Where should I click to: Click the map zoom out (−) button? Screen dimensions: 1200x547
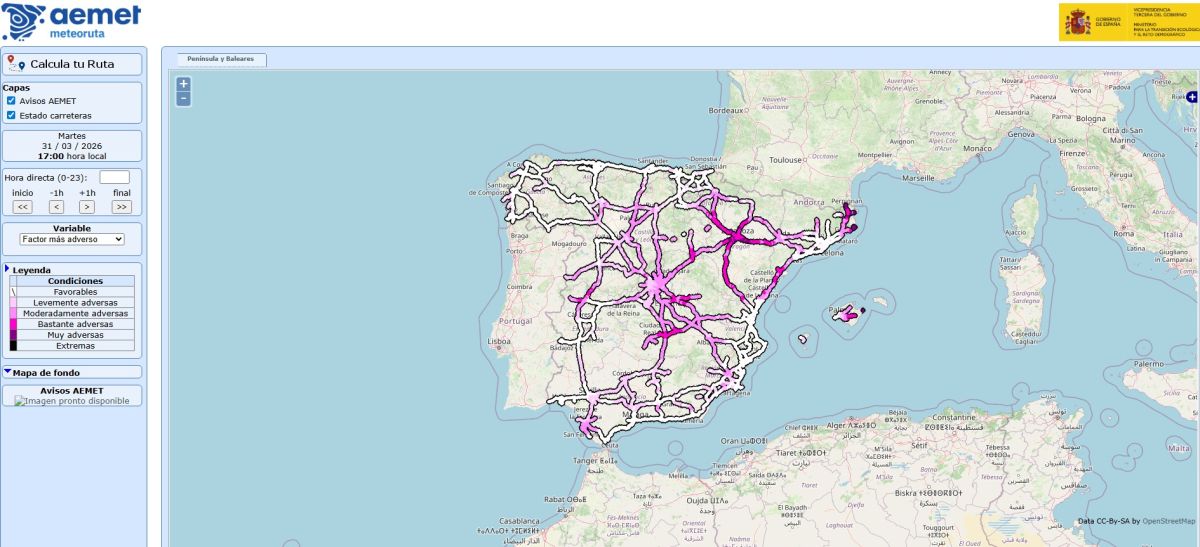tap(183, 98)
